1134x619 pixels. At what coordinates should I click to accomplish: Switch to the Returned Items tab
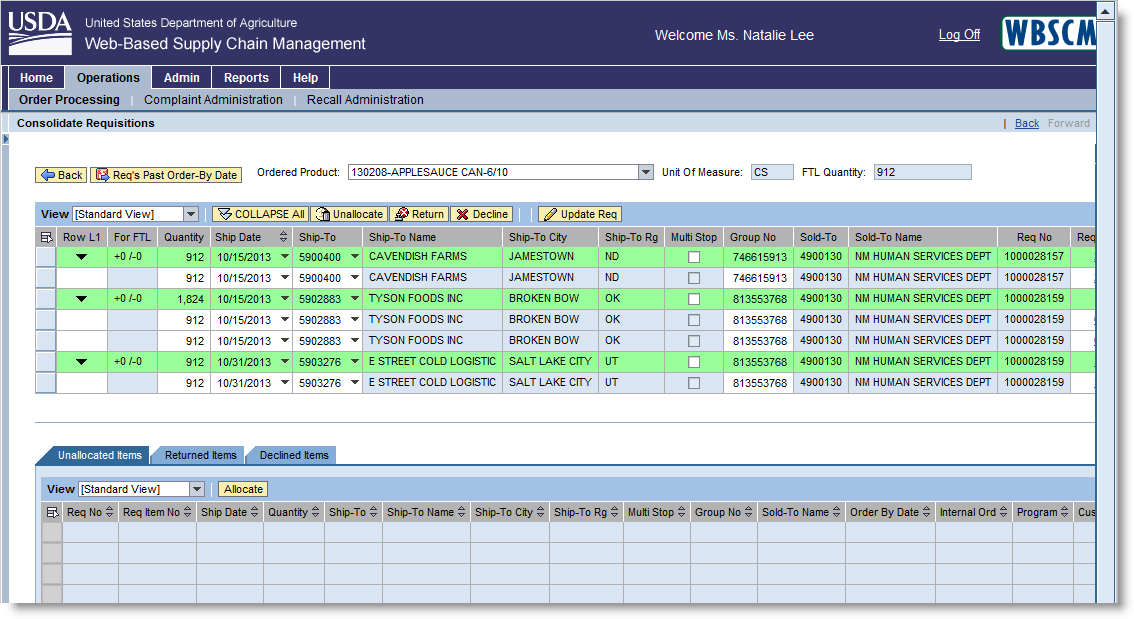tap(200, 455)
